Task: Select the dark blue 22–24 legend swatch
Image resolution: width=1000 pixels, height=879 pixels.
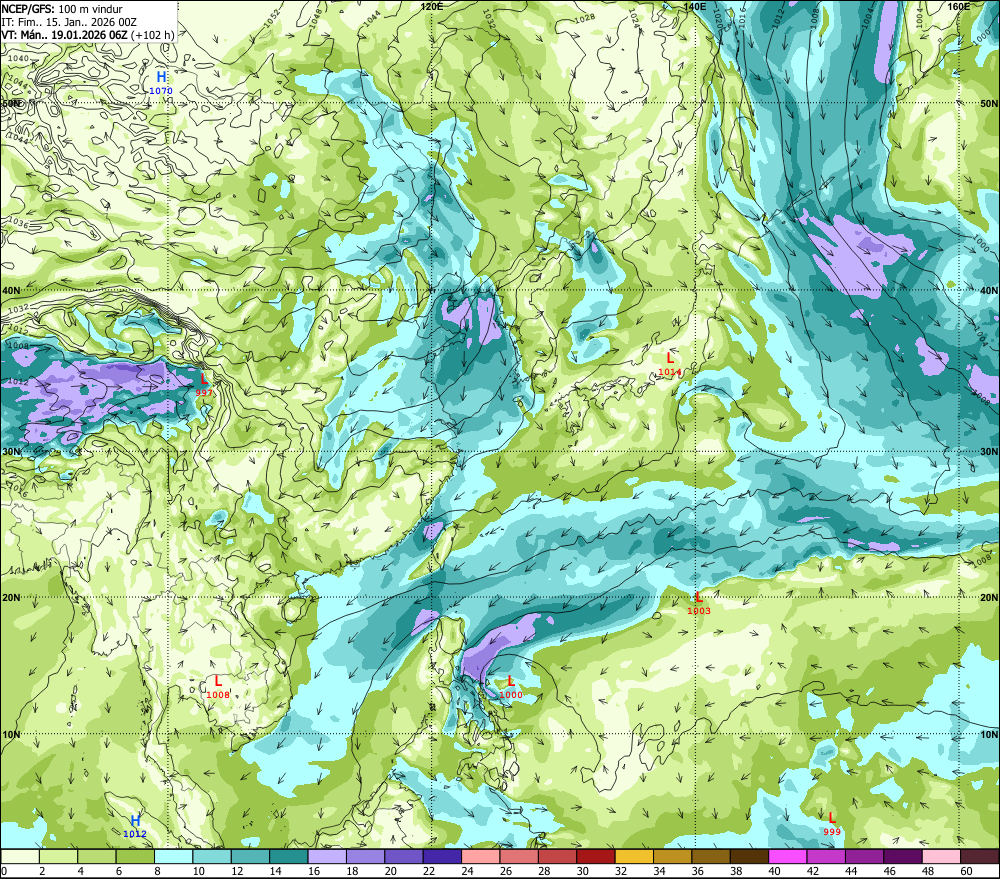Action: [443, 856]
